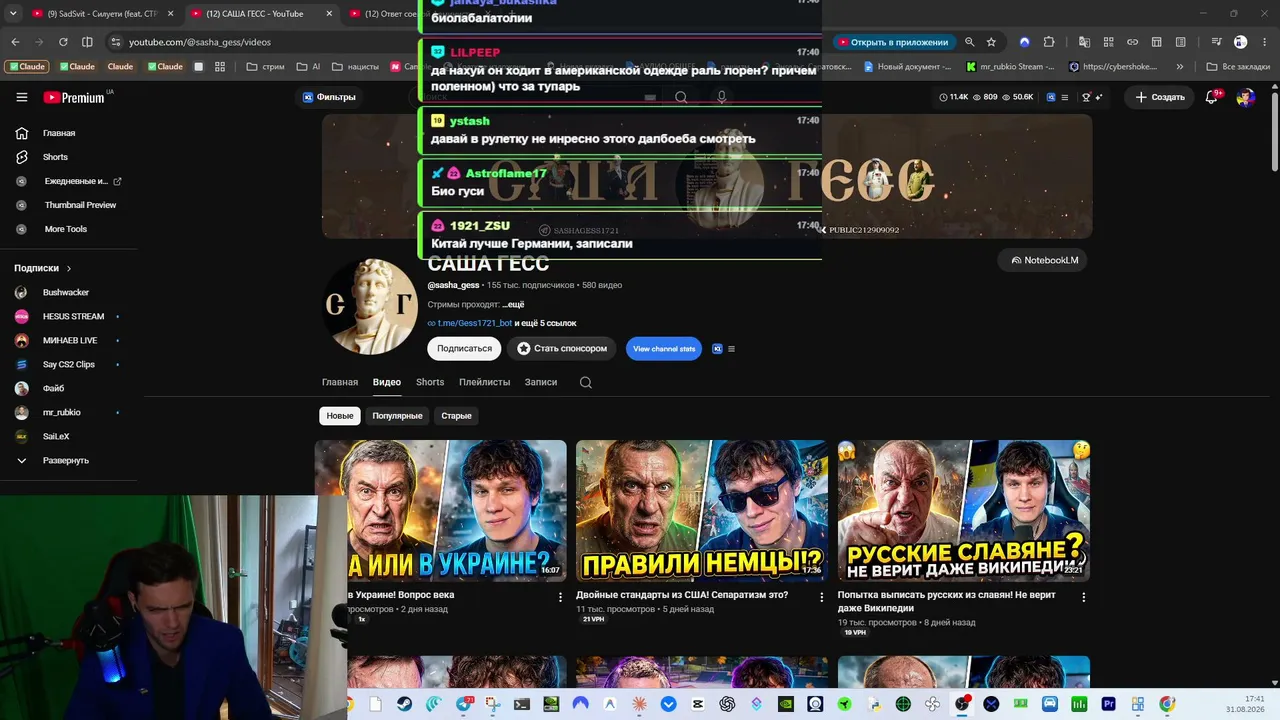The image size is (1280, 720).
Task: Select the Старые sort chip
Action: (456, 416)
